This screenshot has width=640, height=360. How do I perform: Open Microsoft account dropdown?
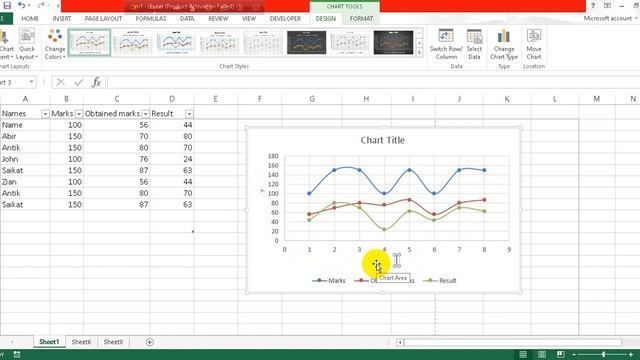point(610,18)
